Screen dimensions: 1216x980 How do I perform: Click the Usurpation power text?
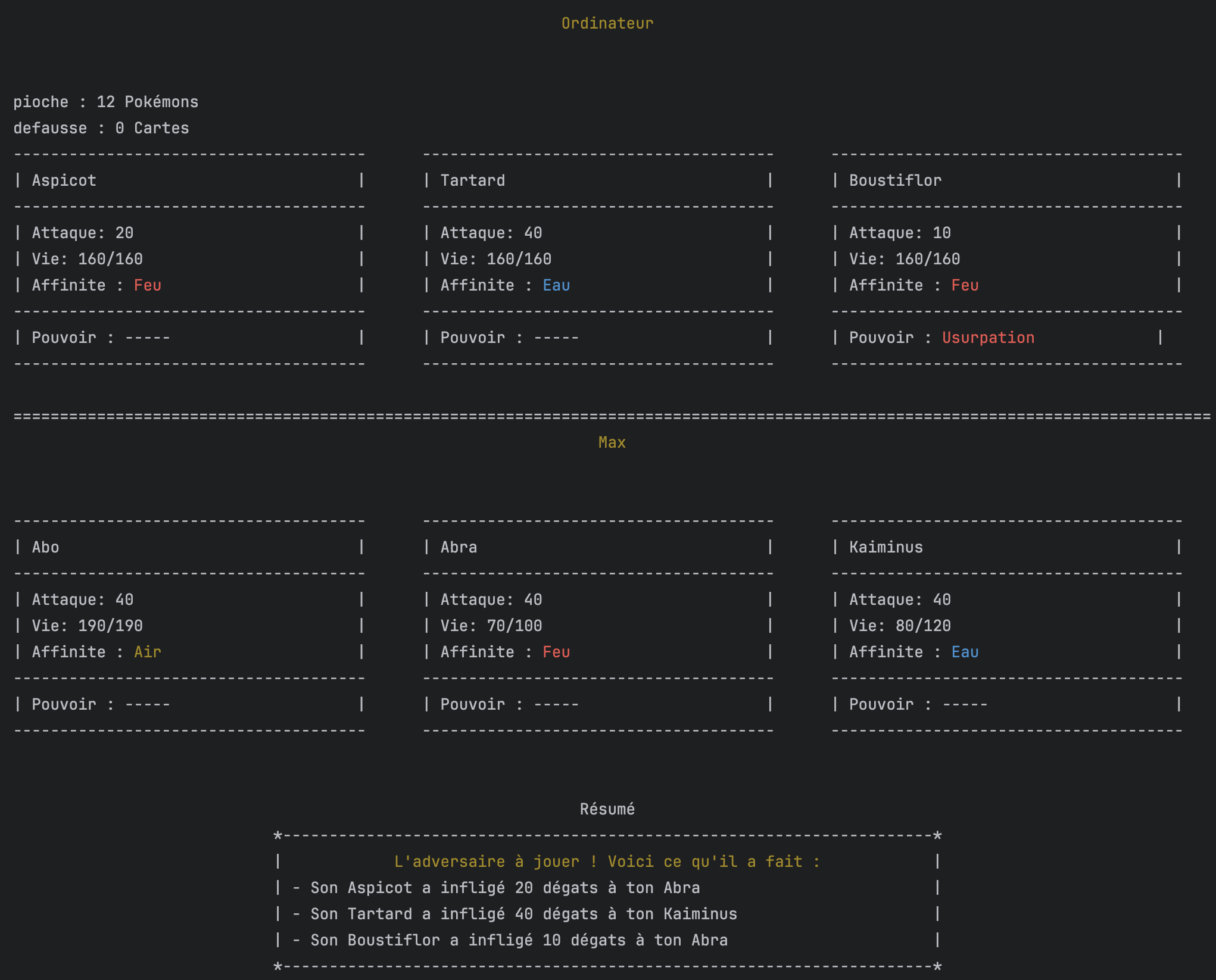coord(988,338)
